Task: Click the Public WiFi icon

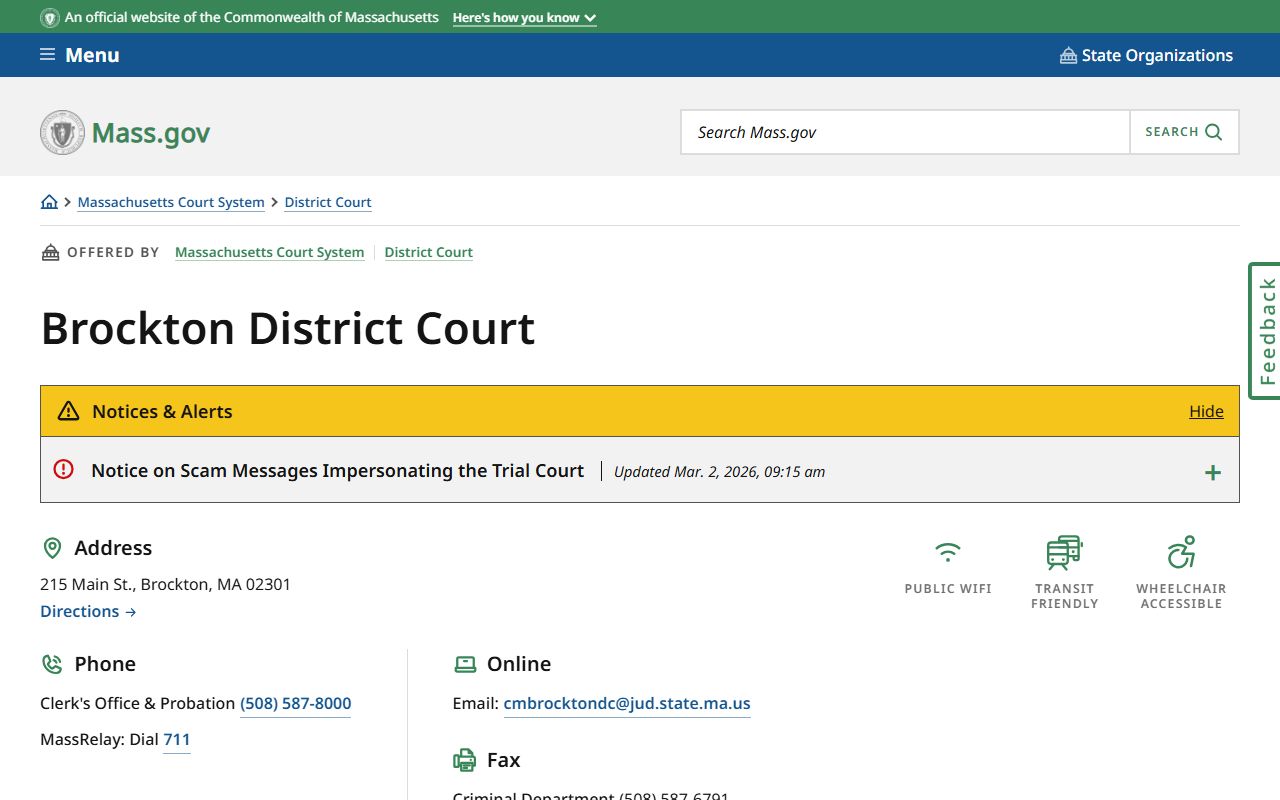Action: [x=947, y=552]
